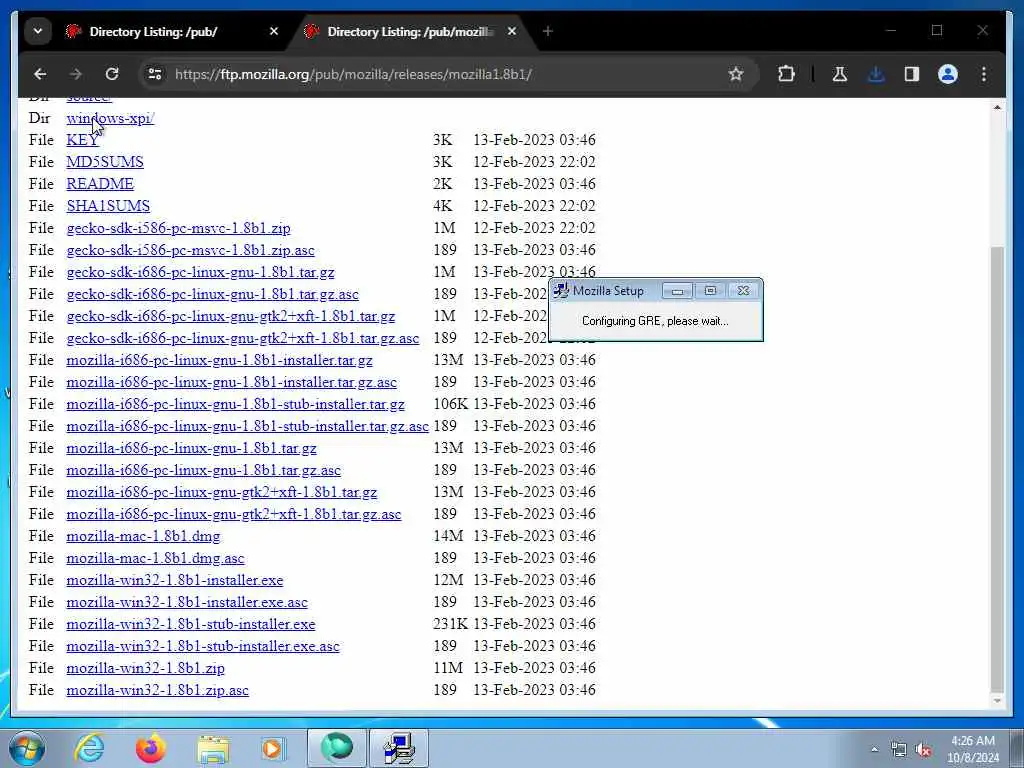
Task: Download mozilla-i686-pc-linux-gnu-1.8b1.tar.gz
Action: point(191,448)
